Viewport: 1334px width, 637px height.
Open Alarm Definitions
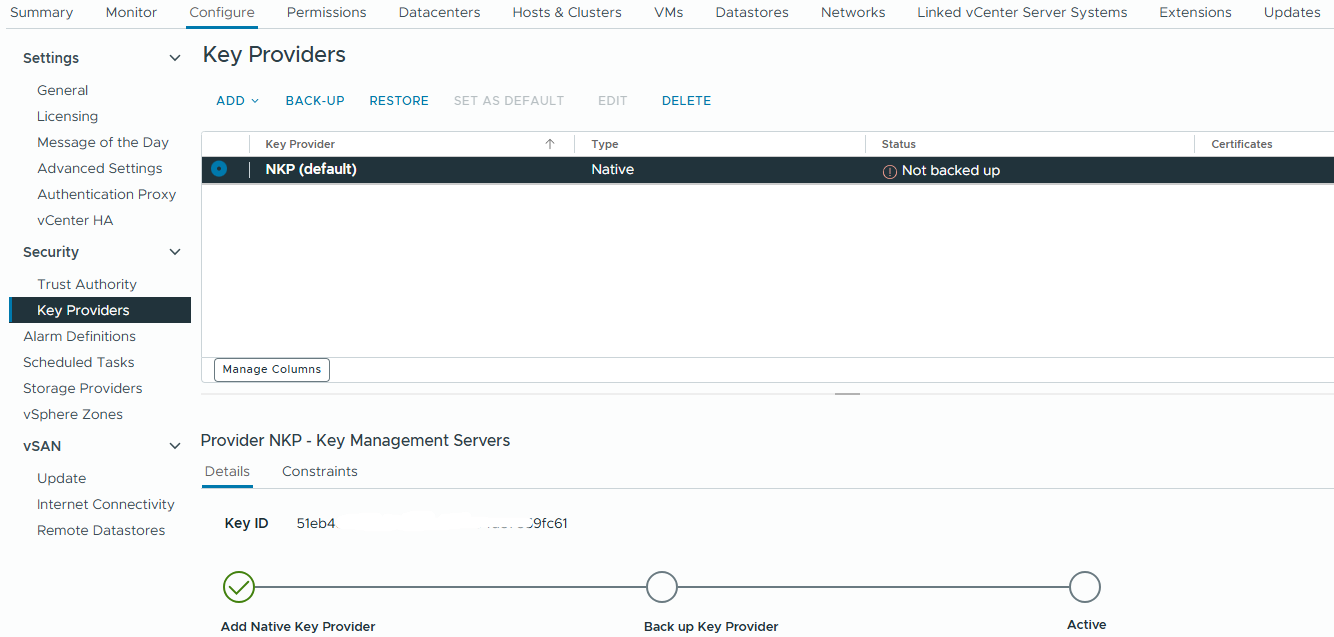click(80, 336)
